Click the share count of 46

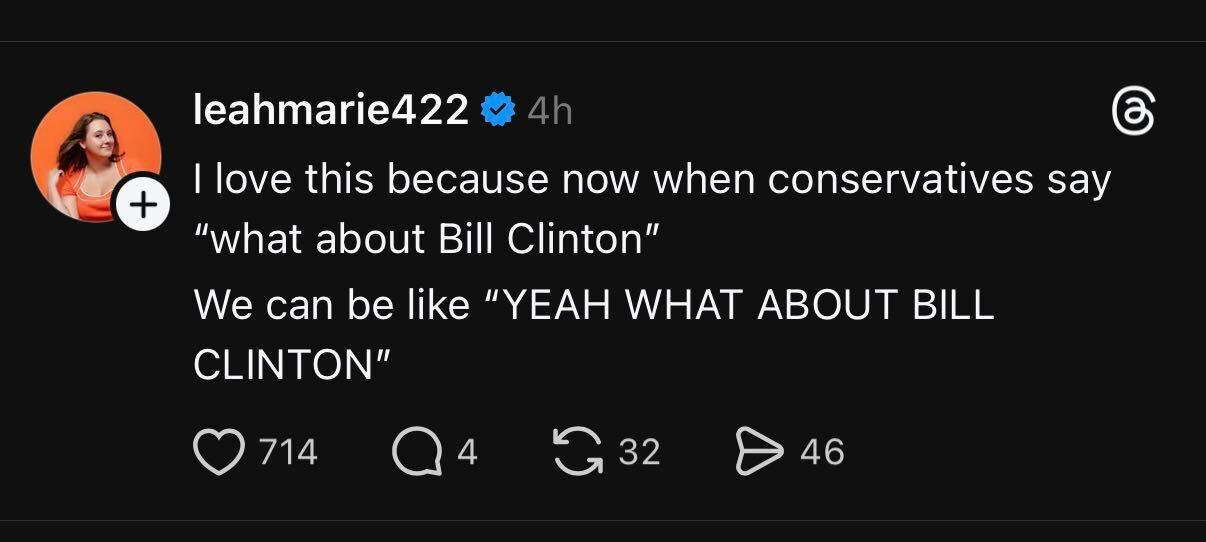[x=822, y=452]
